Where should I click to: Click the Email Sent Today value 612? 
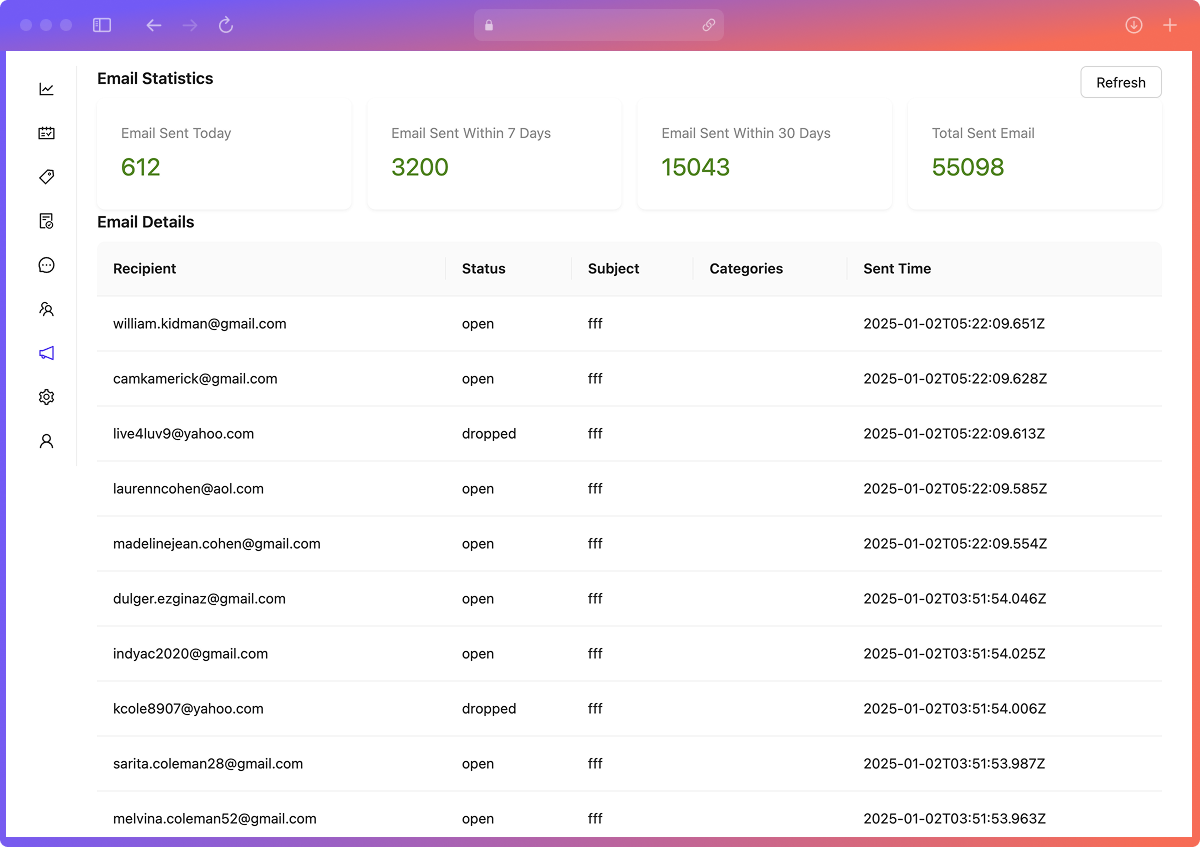141,167
